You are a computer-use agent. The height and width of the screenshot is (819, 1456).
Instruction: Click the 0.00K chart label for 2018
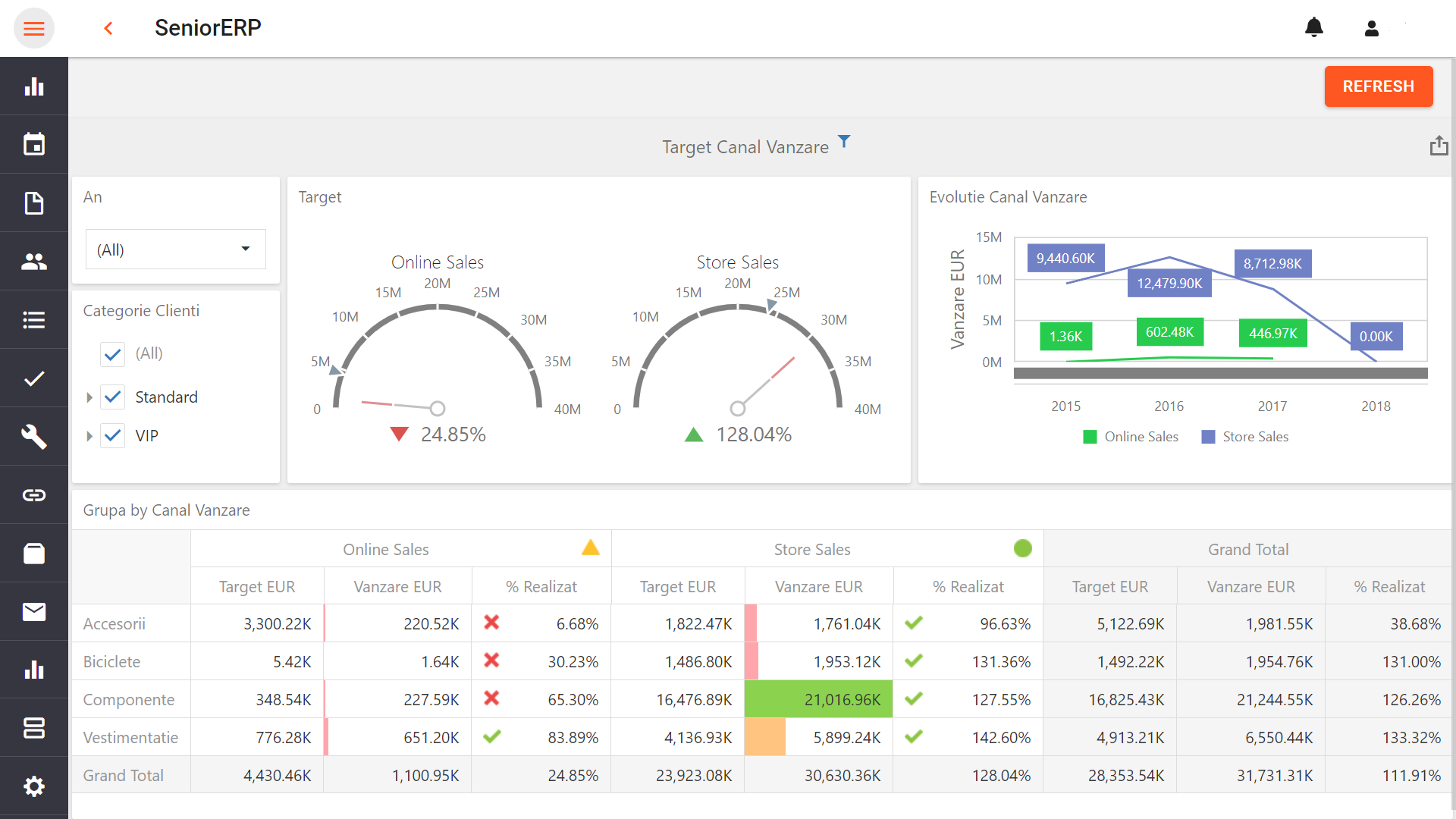(x=1376, y=336)
